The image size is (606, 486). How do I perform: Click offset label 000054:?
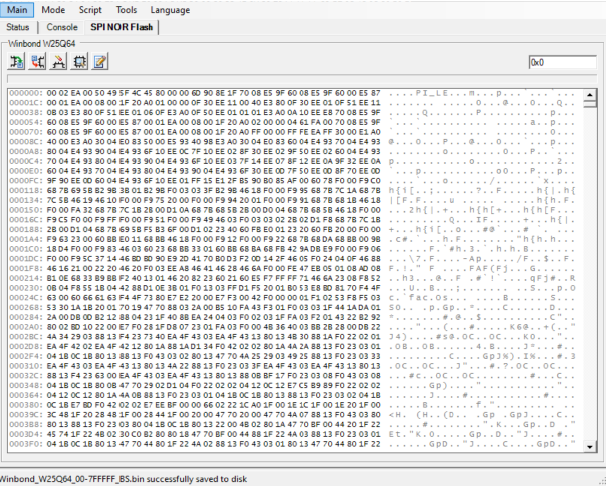coord(26,122)
